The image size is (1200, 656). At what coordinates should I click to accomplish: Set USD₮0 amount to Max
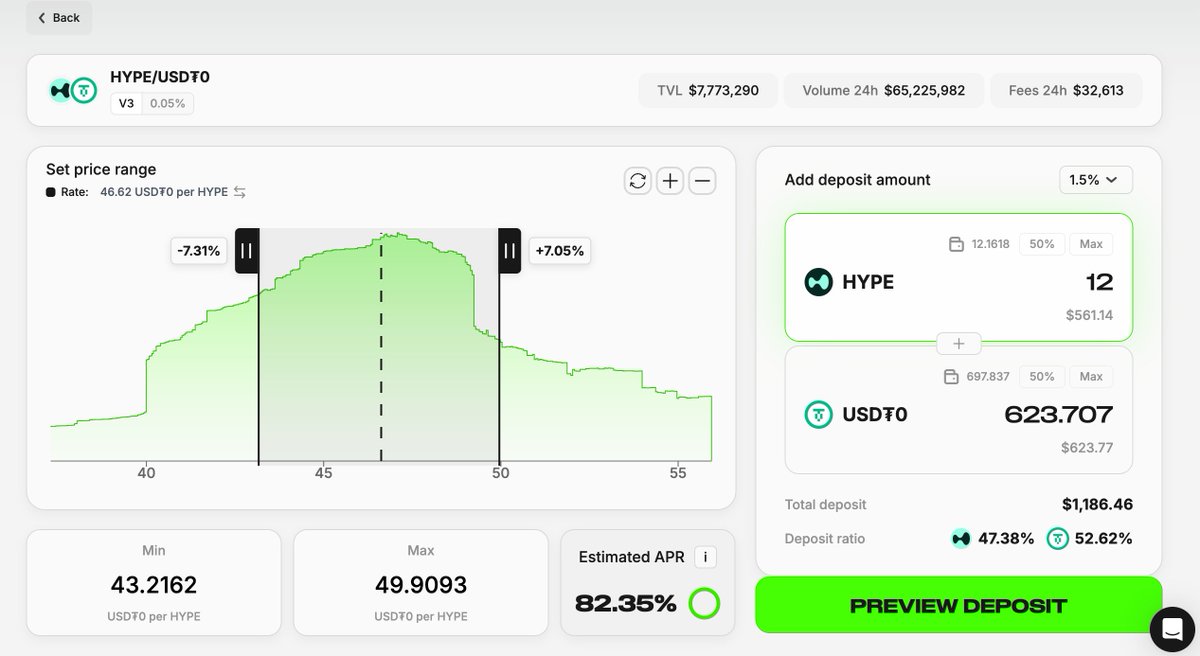click(x=1091, y=377)
